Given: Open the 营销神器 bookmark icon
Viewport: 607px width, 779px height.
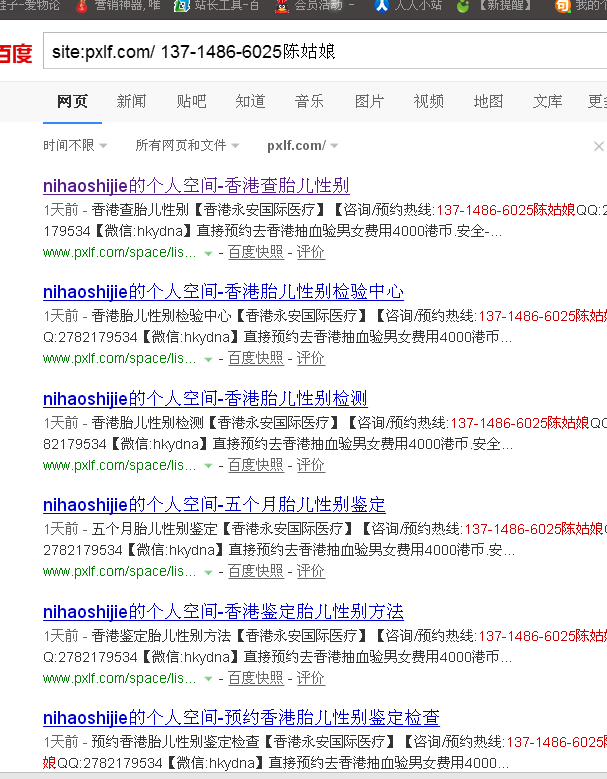Looking at the screenshot, I should 81,6.
